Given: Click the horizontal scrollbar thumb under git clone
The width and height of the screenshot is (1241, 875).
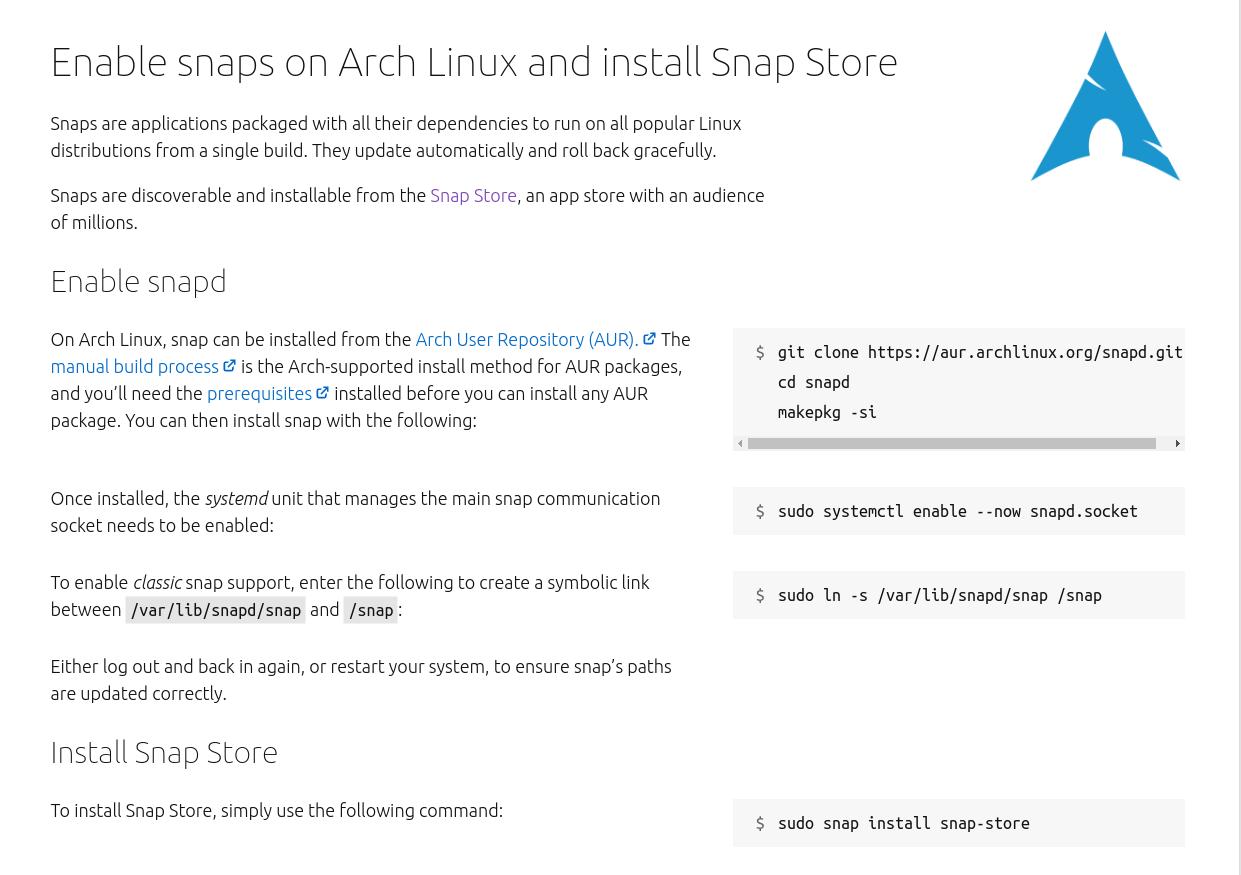Looking at the screenshot, I should click(x=951, y=443).
